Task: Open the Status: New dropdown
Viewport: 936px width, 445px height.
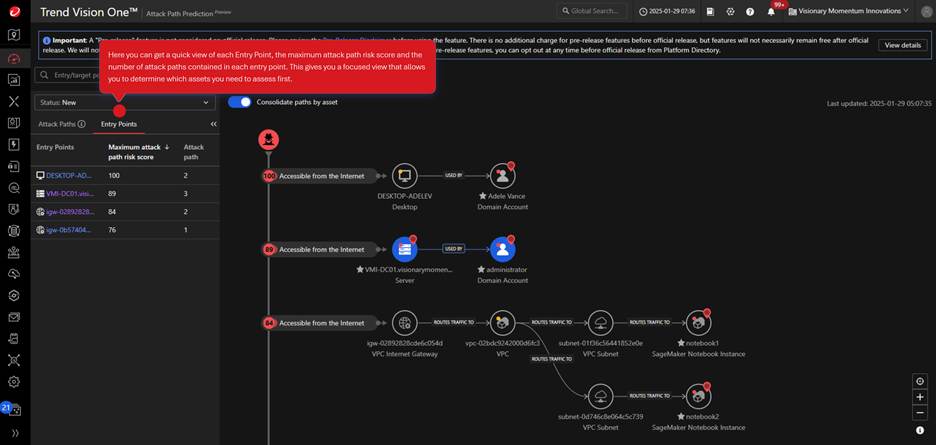Action: pos(125,102)
